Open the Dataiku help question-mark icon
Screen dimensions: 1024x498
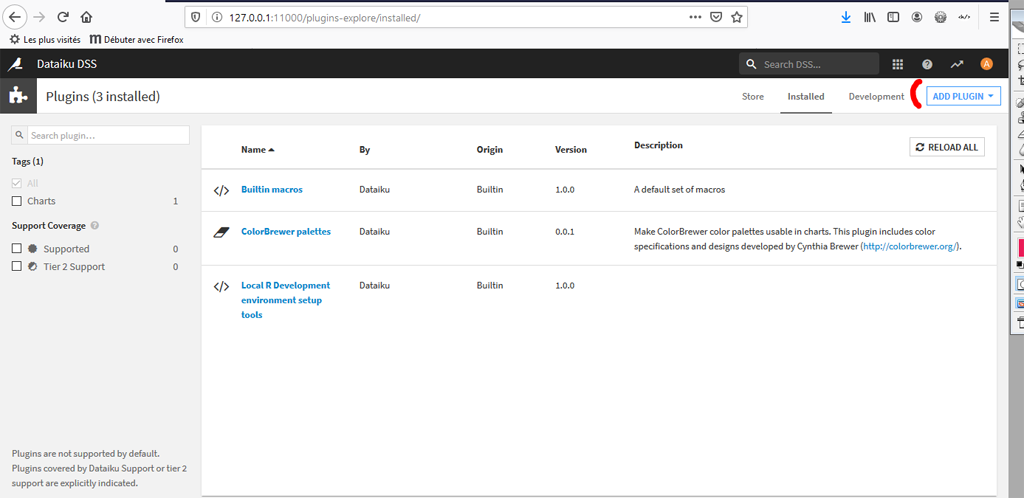coord(927,64)
